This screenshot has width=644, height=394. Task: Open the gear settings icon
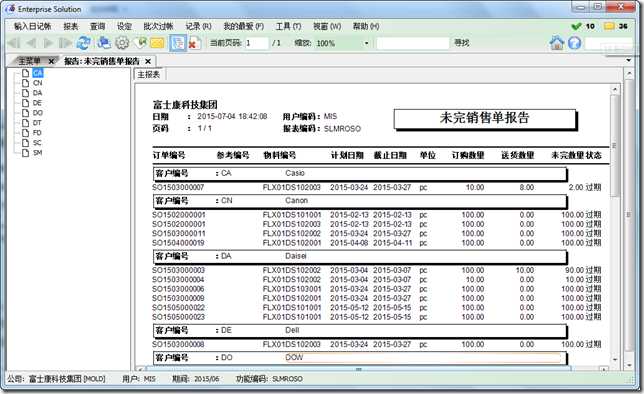pos(122,43)
